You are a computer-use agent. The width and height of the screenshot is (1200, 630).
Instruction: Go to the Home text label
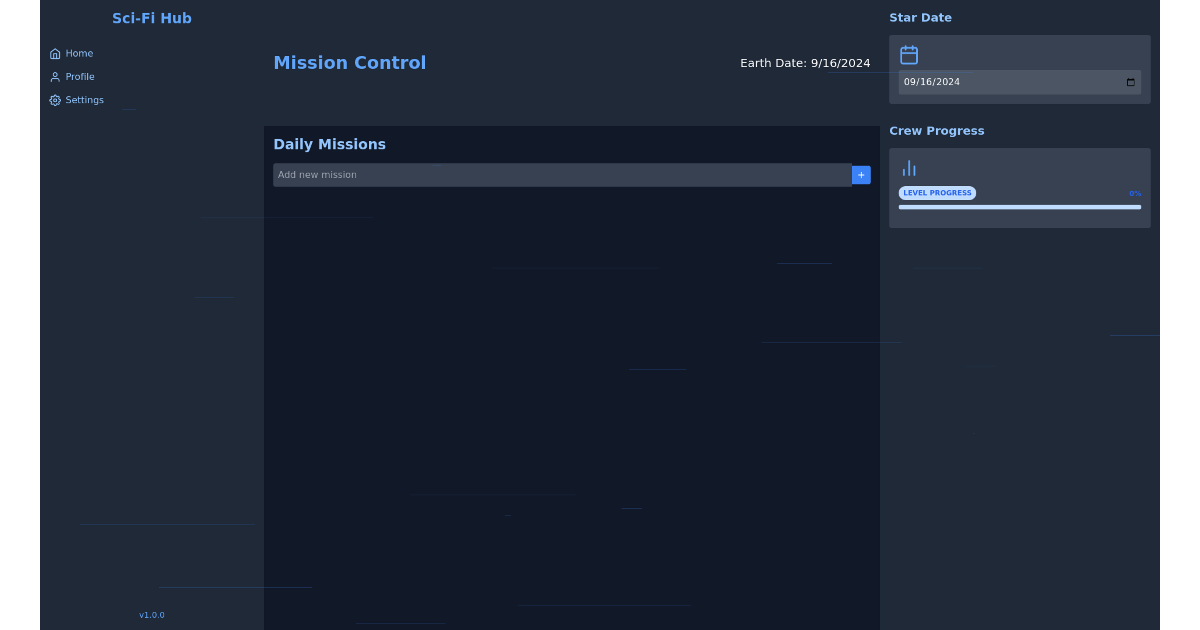pyautogui.click(x=79, y=54)
